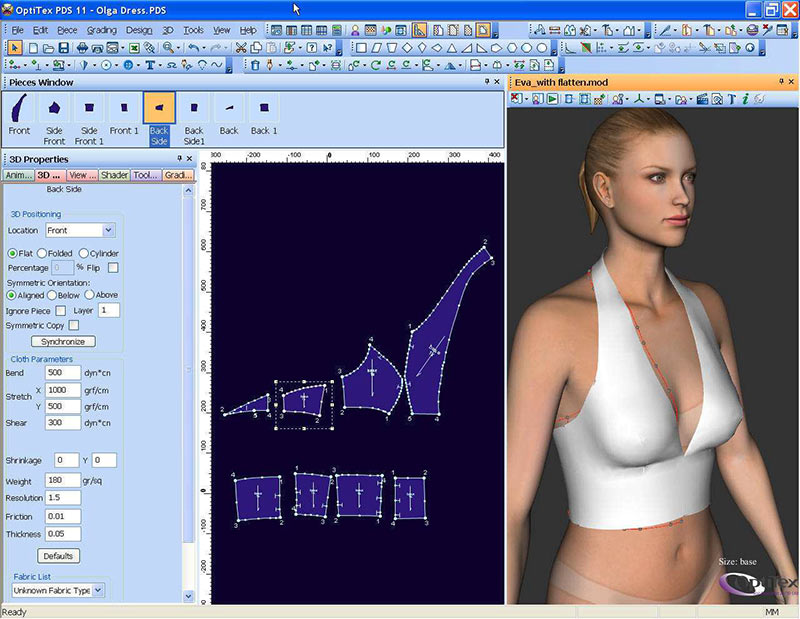Select the Text tool icon
Viewport: 800px width, 619px height.
(150, 65)
